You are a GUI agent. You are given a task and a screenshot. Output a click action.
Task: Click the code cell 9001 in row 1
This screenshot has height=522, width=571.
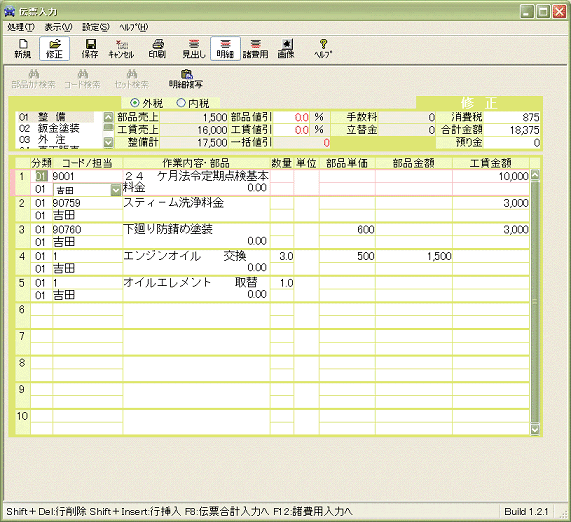click(x=87, y=176)
